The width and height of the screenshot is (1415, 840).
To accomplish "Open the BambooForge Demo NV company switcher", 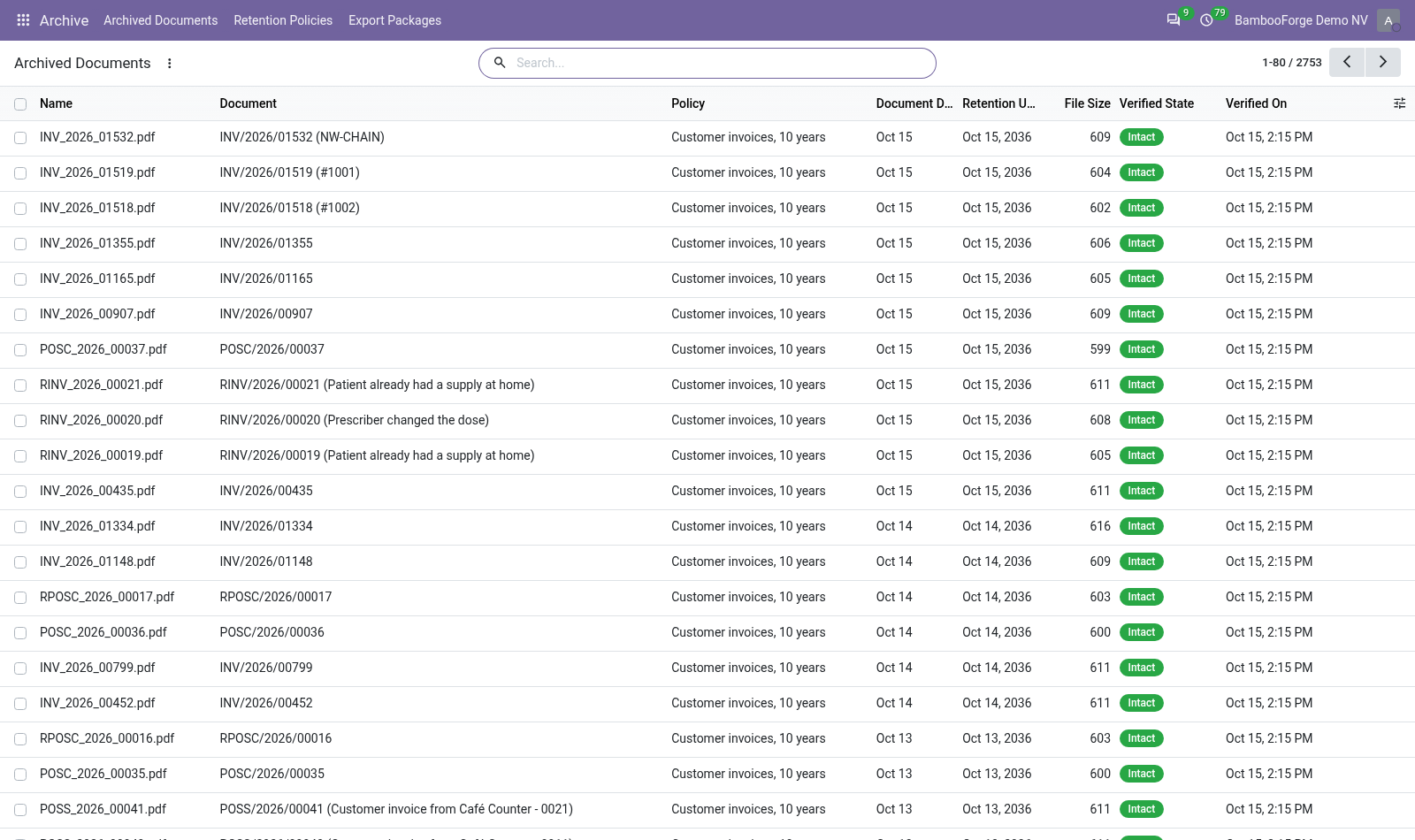I will (x=1301, y=20).
